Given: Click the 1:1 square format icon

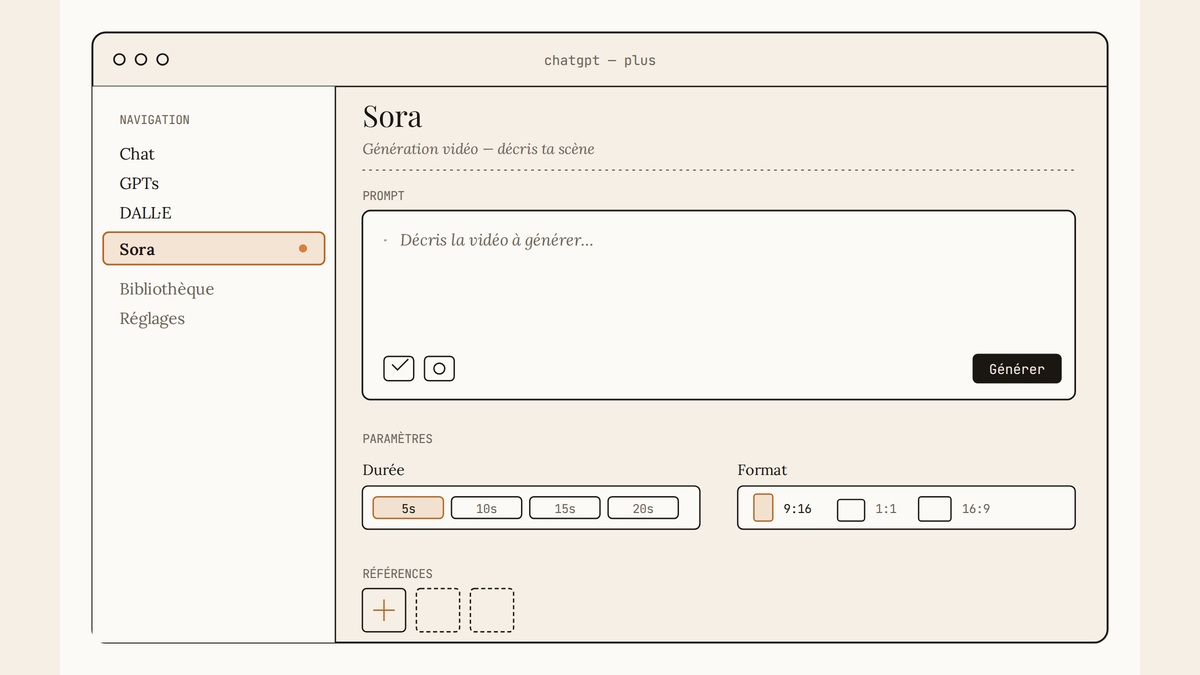Looking at the screenshot, I should 851,509.
